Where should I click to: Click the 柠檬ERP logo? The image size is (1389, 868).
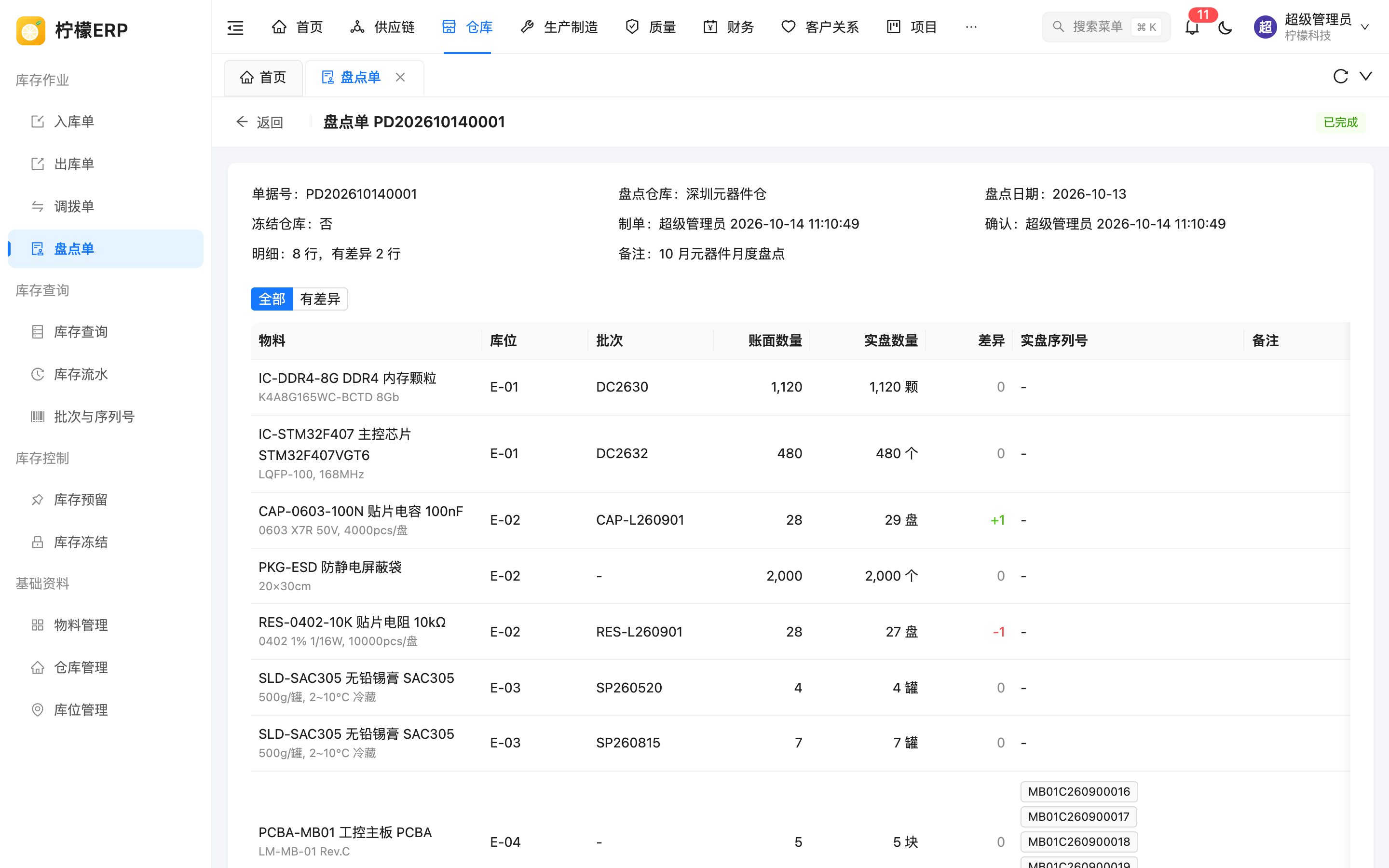coord(72,30)
